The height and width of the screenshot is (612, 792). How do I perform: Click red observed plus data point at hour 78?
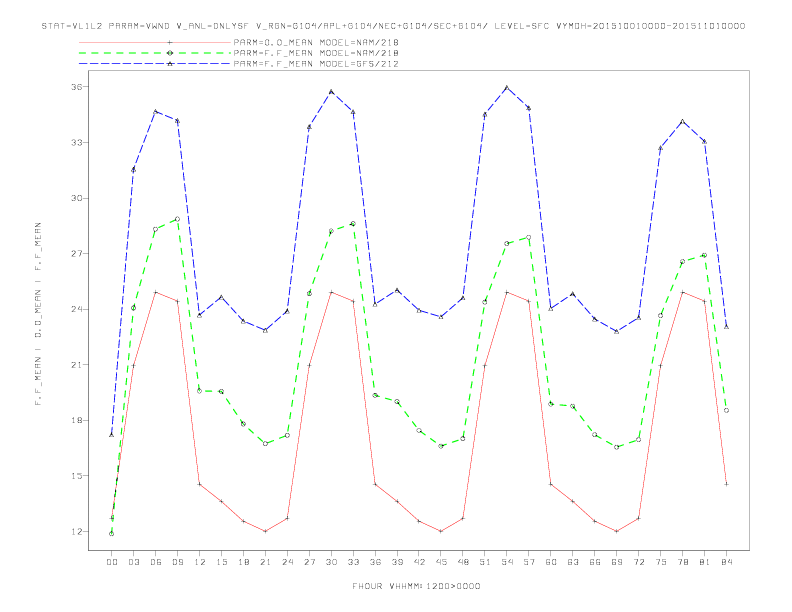pos(682,292)
